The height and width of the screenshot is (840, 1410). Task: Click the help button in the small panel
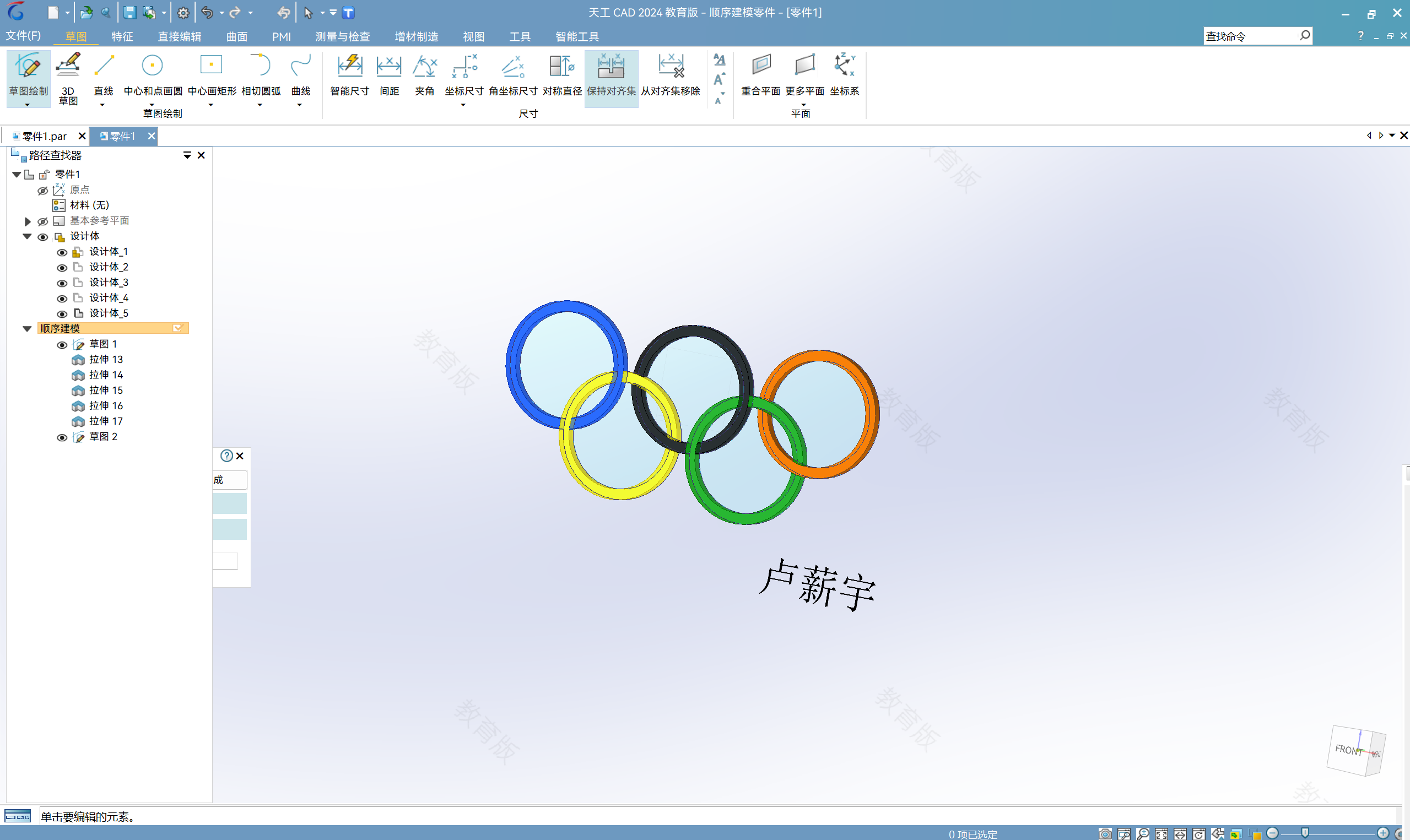pos(226,456)
